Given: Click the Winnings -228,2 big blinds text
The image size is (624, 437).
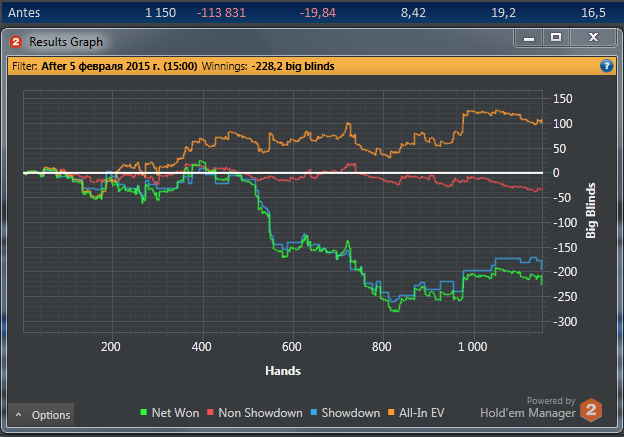Looking at the screenshot, I should point(268,66).
